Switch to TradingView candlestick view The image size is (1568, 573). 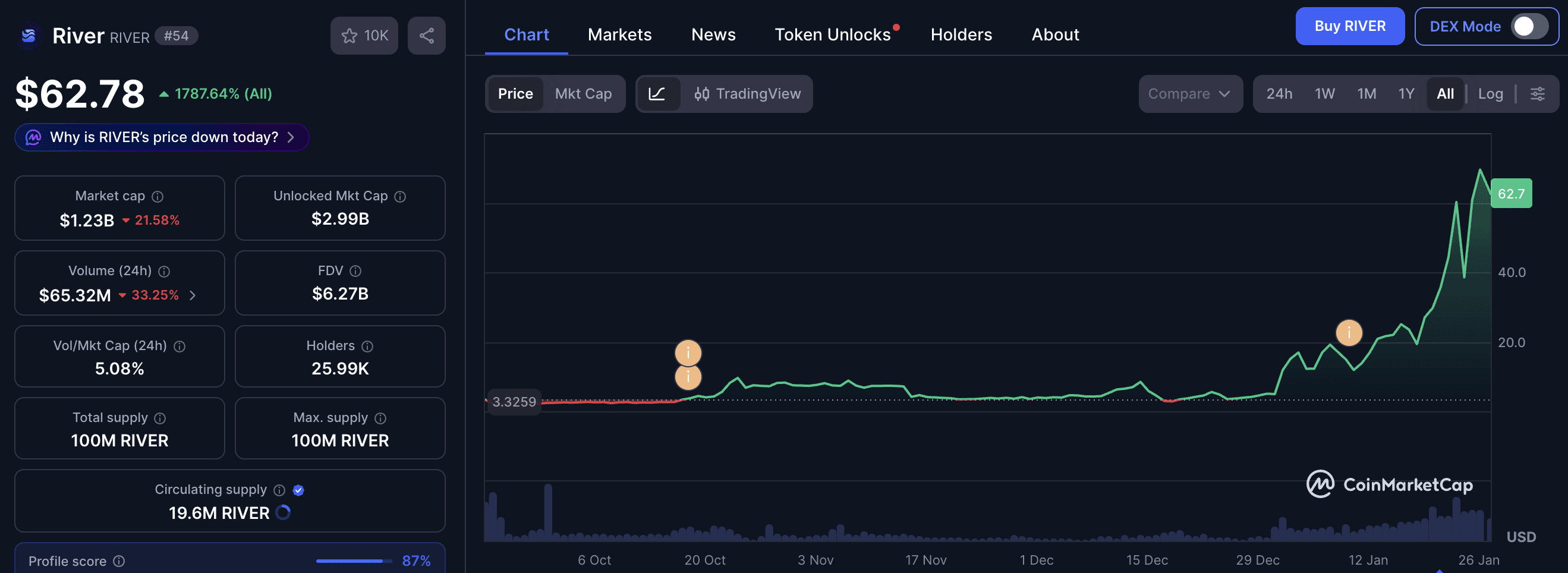click(748, 94)
